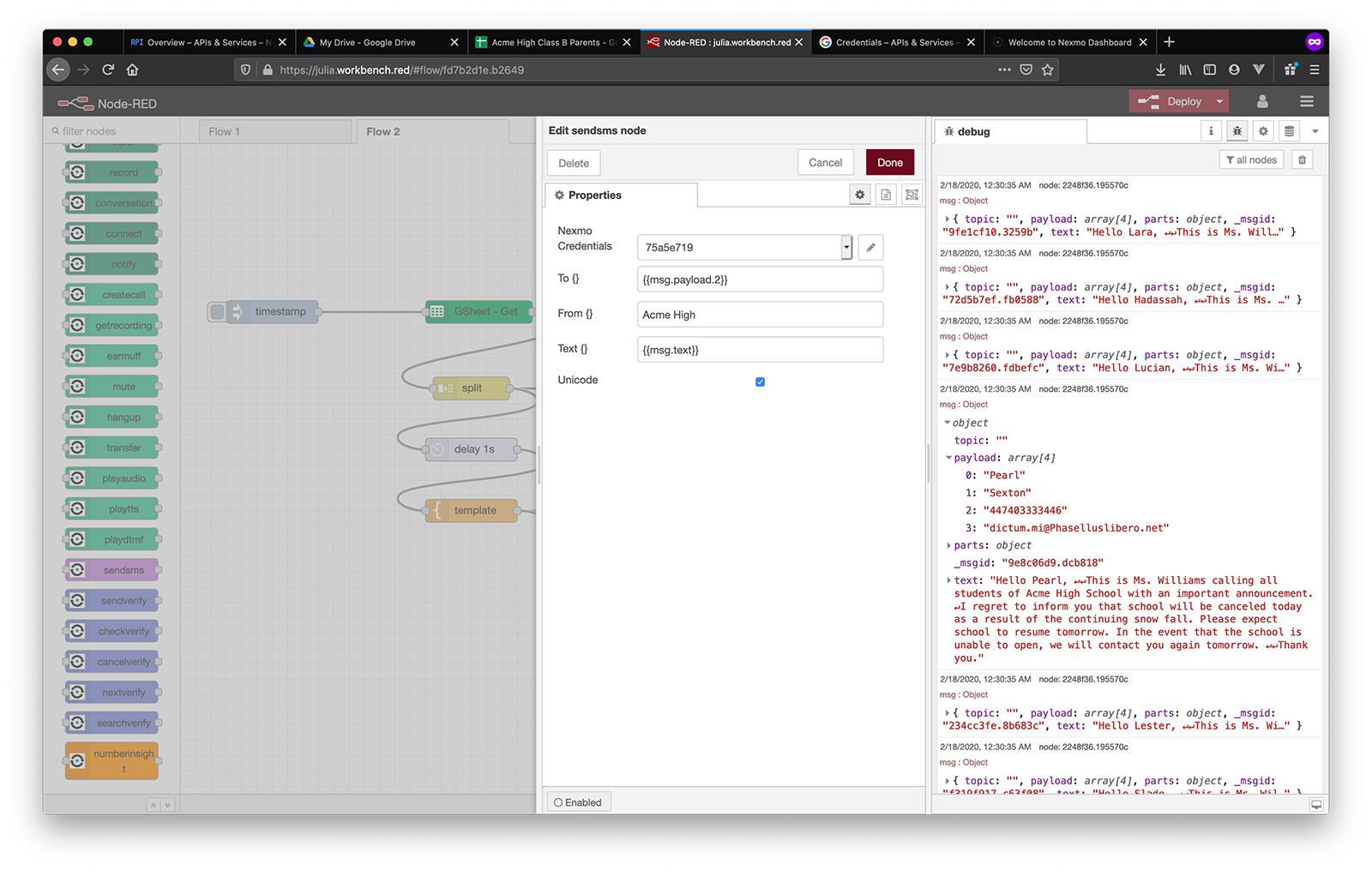Open the context data database tab
The image size is (1372, 871).
point(1289,131)
